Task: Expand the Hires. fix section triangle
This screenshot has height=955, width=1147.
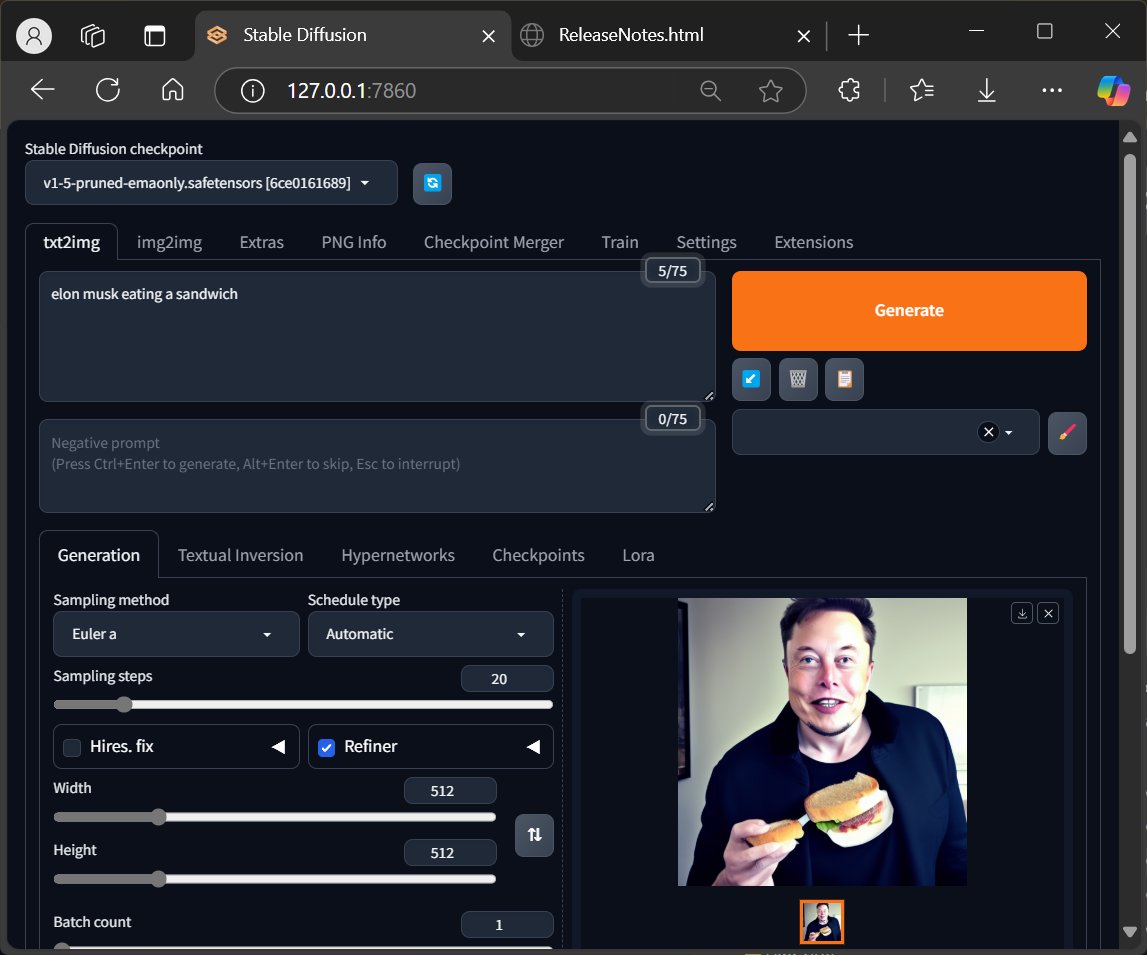Action: [x=279, y=747]
